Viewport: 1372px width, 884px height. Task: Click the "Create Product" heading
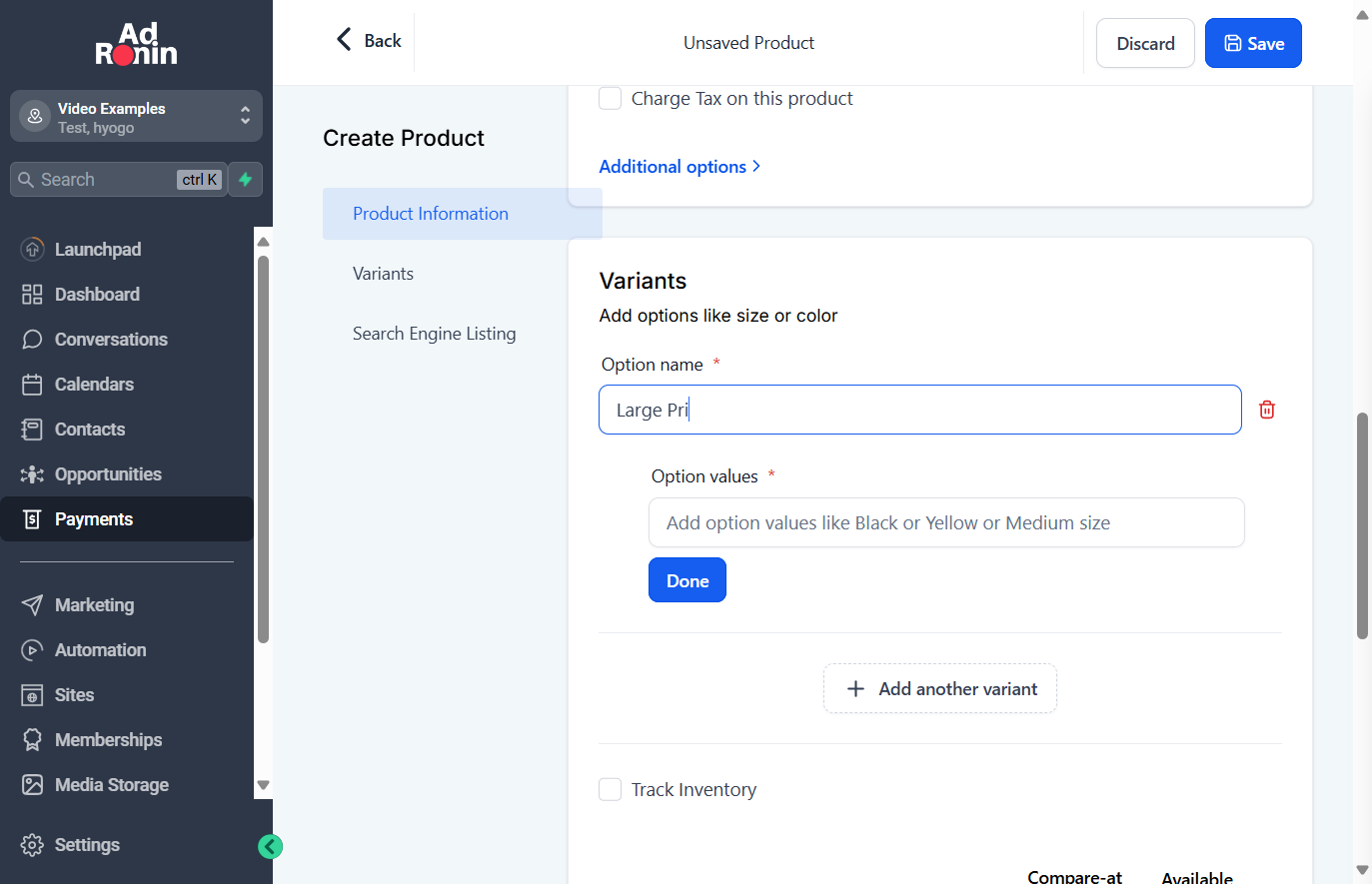tap(404, 138)
